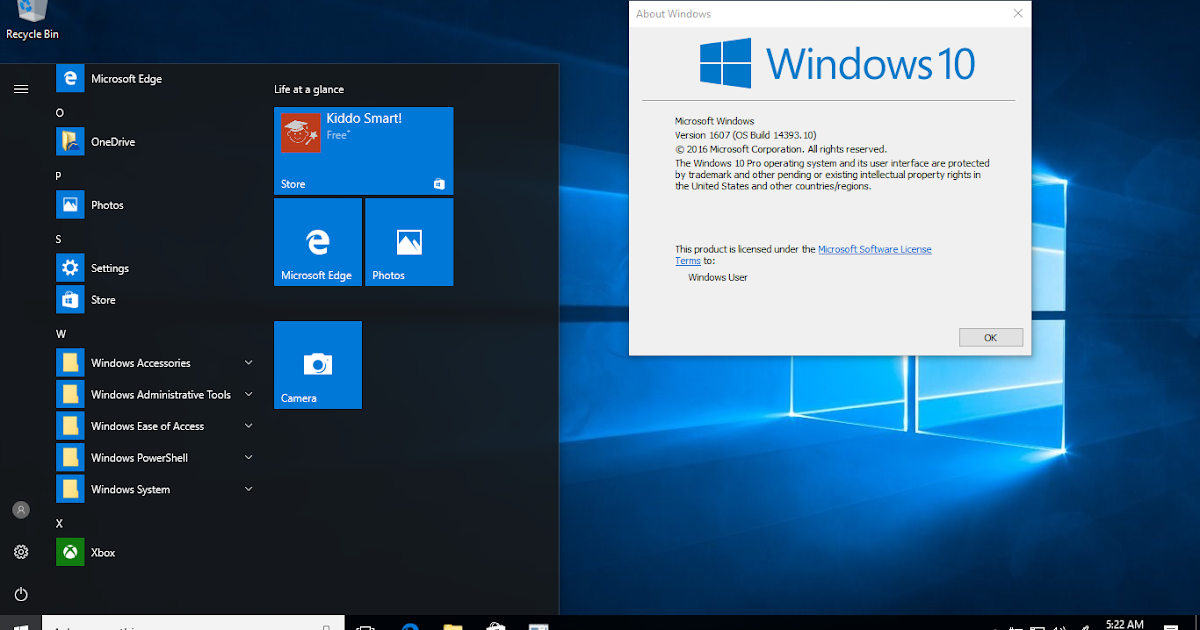
Task: Click the letter X section header
Action: click(x=59, y=523)
